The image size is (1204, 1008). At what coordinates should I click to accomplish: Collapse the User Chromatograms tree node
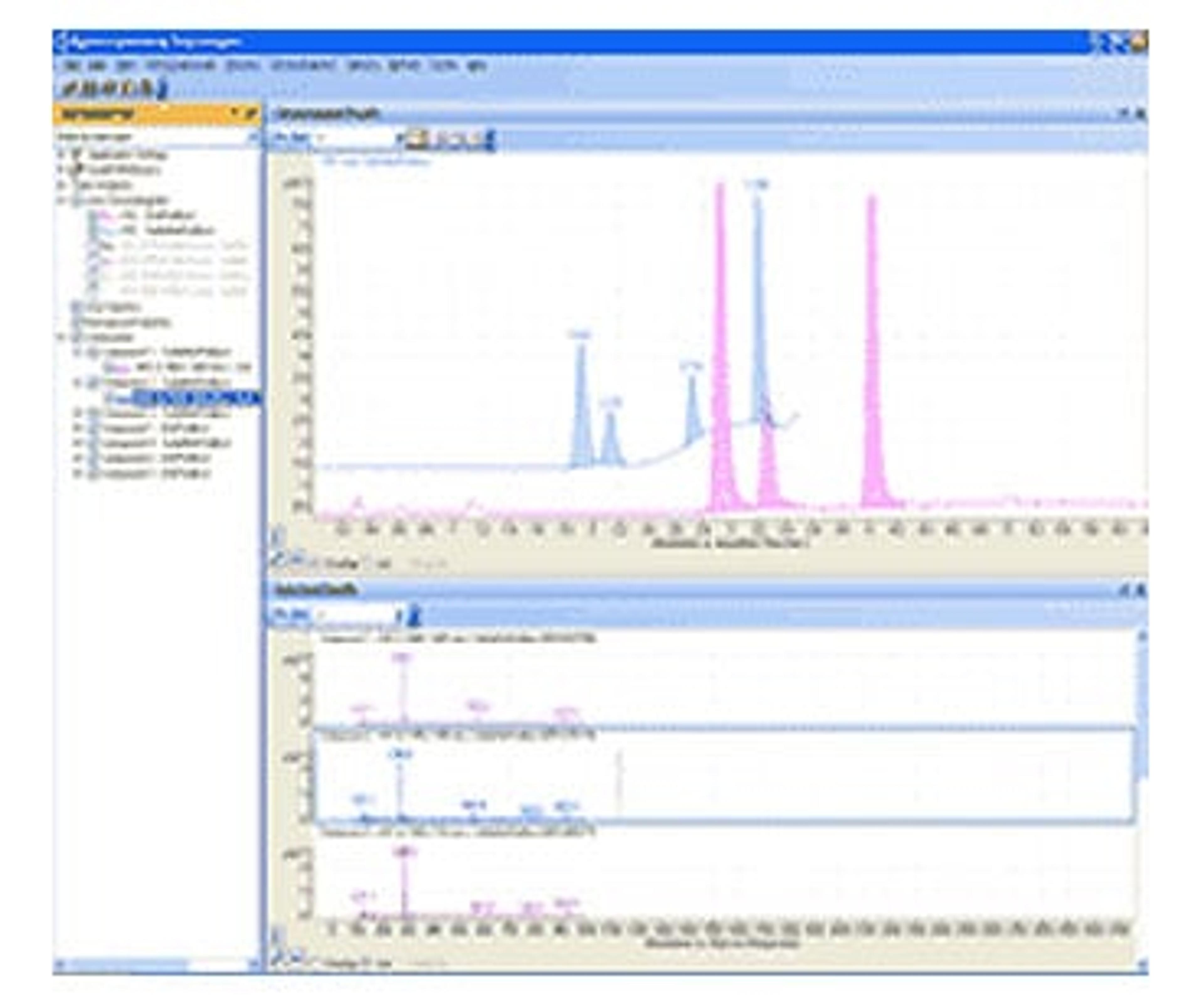(x=61, y=200)
